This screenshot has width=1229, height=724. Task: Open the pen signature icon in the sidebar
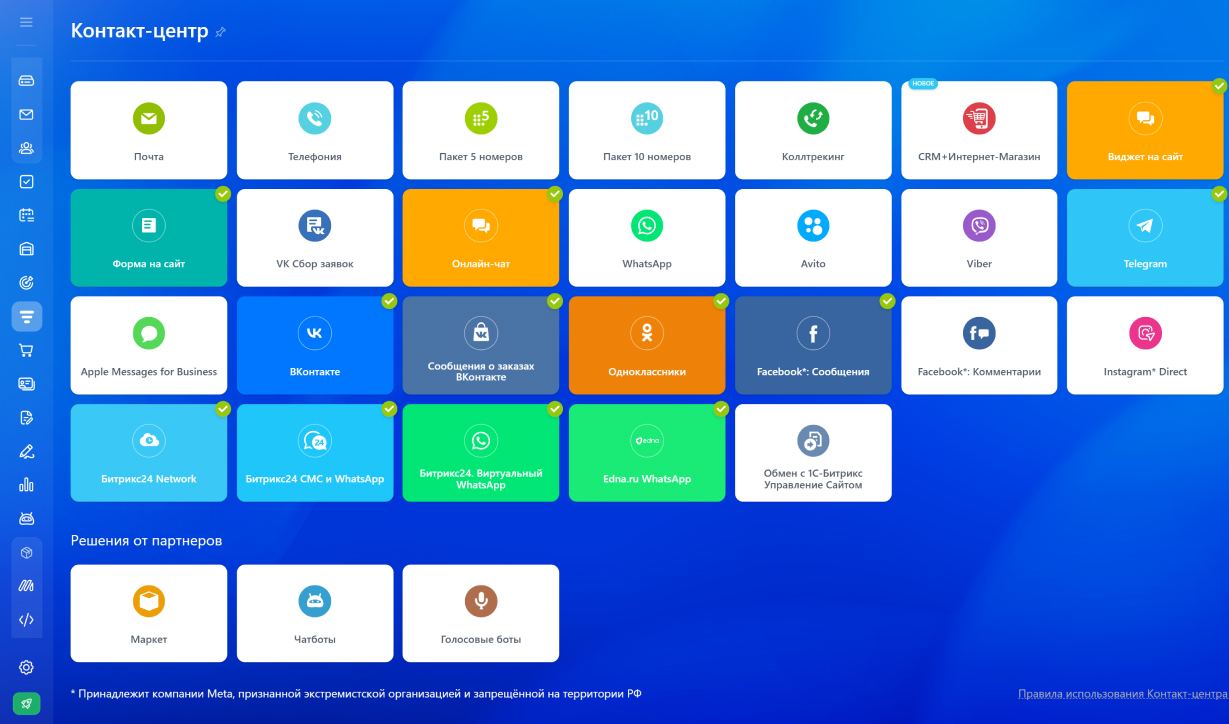pos(26,451)
